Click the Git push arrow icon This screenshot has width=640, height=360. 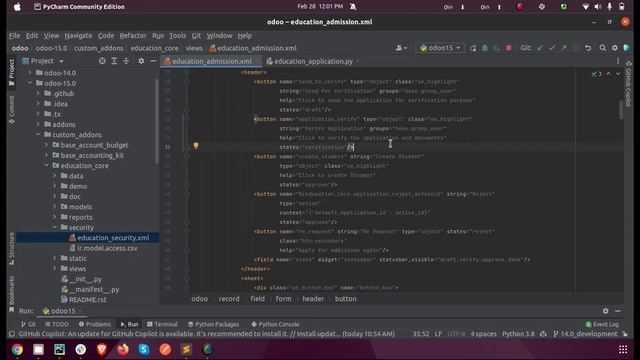click(x=564, y=48)
